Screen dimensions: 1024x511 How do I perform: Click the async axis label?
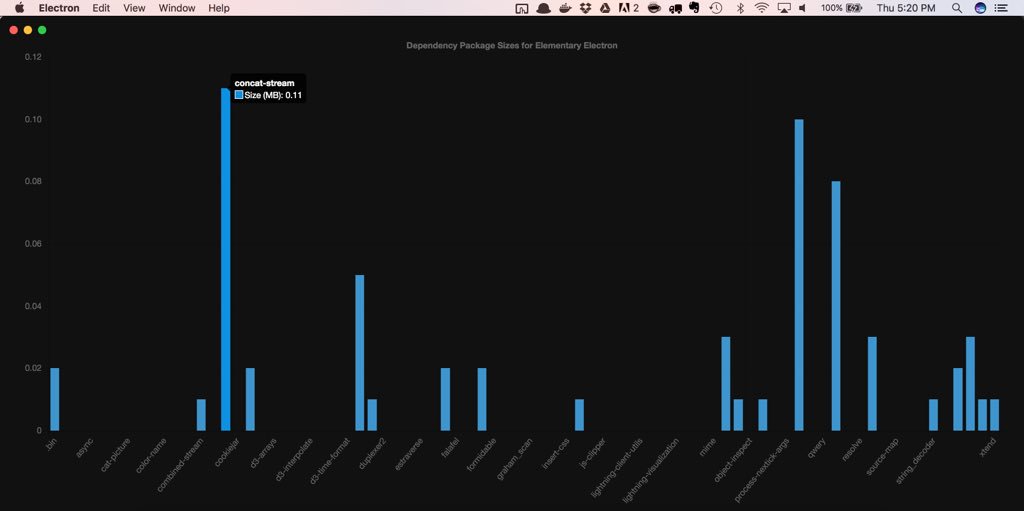(x=85, y=447)
